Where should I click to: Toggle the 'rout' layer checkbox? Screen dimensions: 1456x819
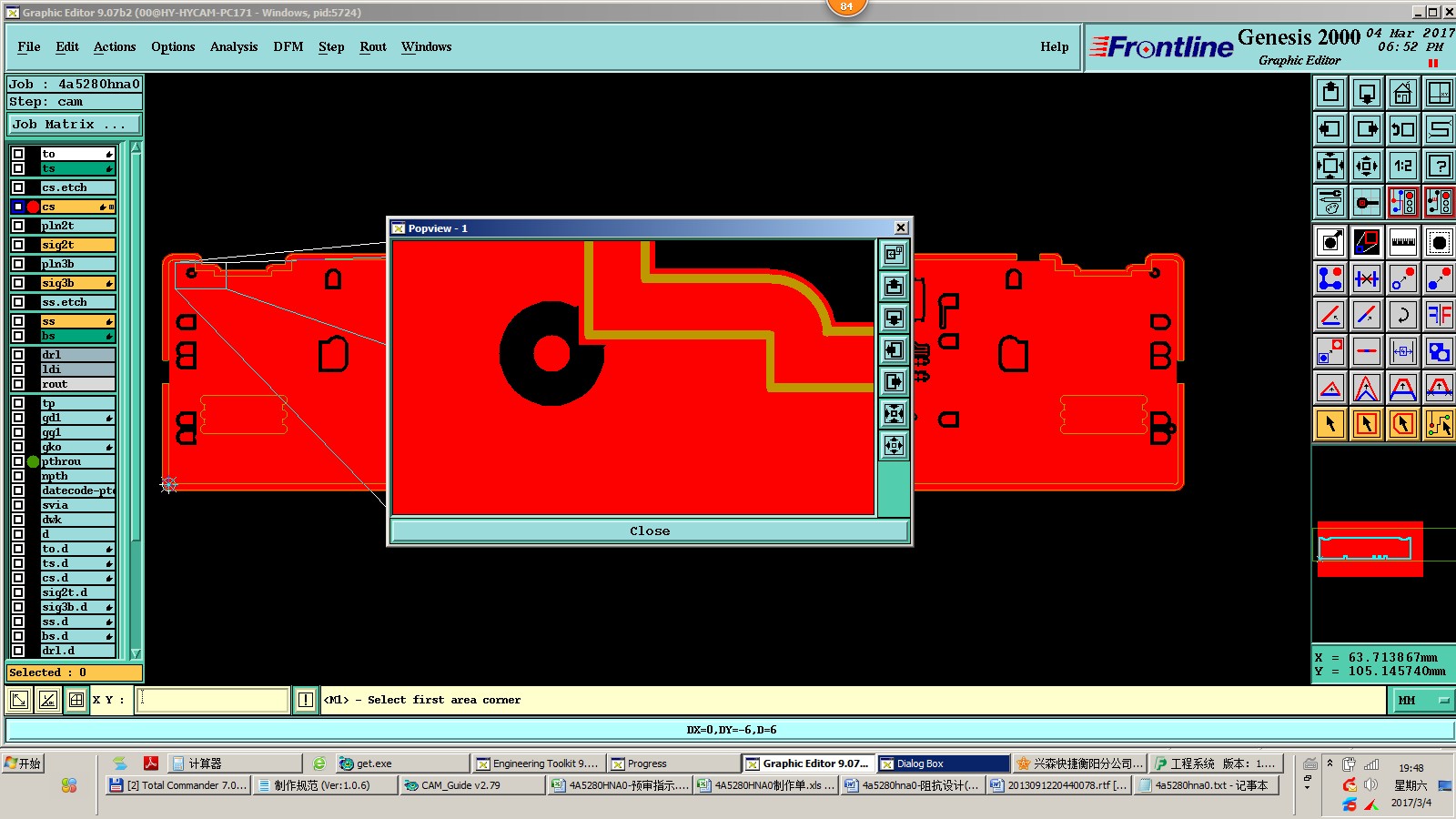point(18,384)
